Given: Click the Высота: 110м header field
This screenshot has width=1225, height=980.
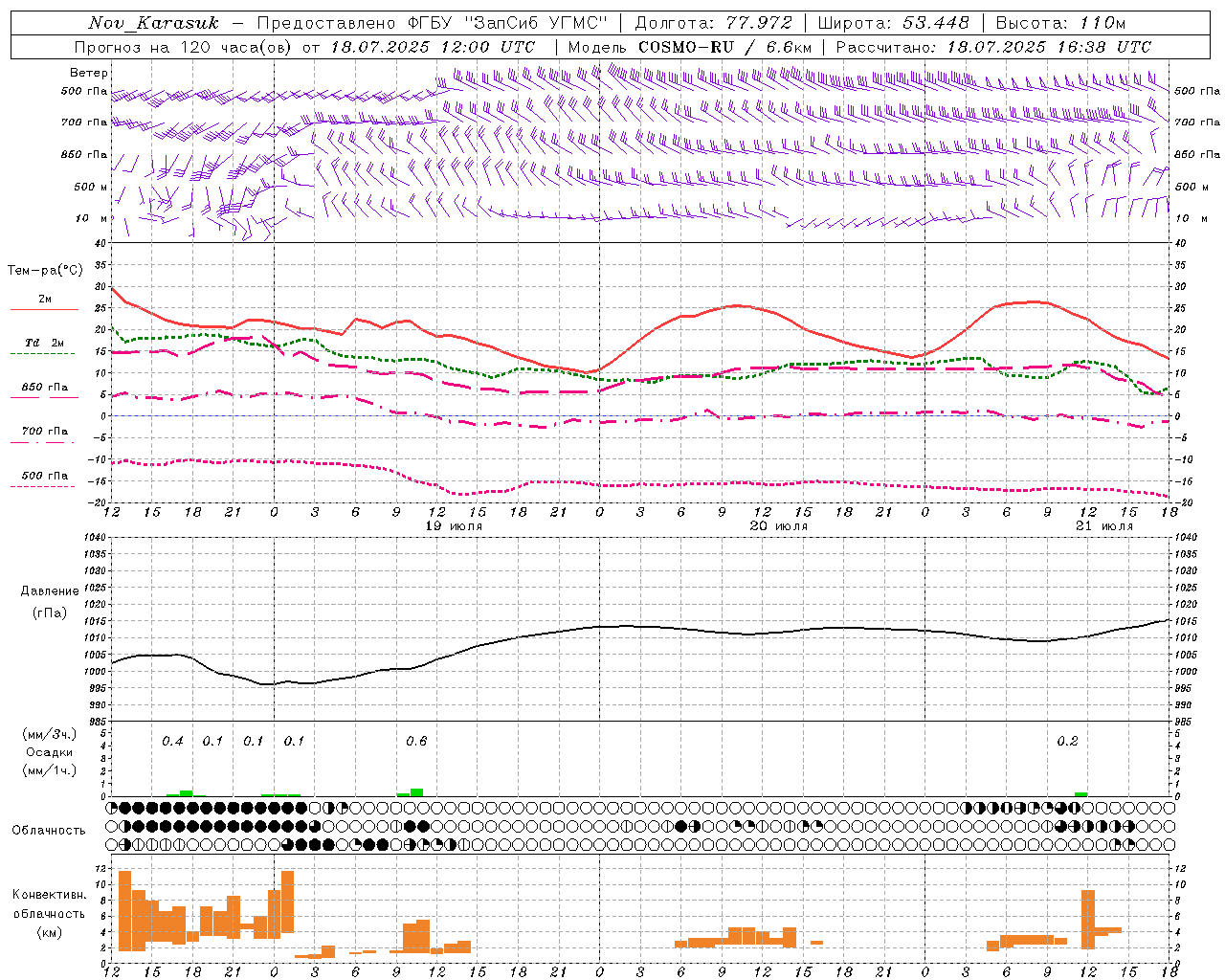Looking at the screenshot, I should (1060, 23).
